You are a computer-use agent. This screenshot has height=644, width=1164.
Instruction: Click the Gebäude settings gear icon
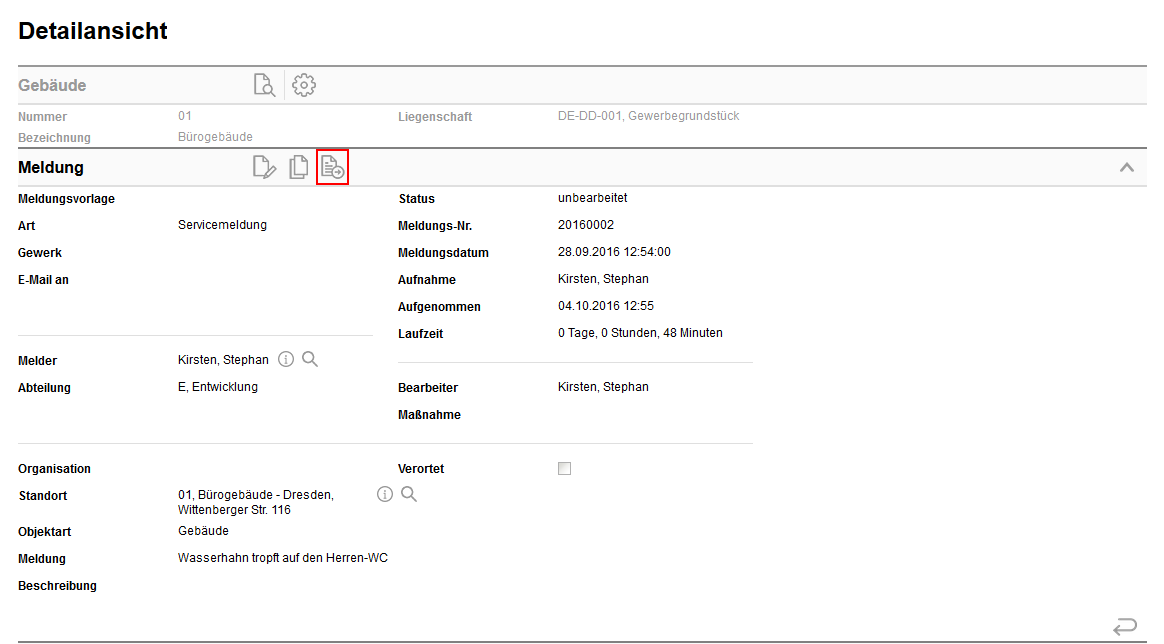point(304,85)
